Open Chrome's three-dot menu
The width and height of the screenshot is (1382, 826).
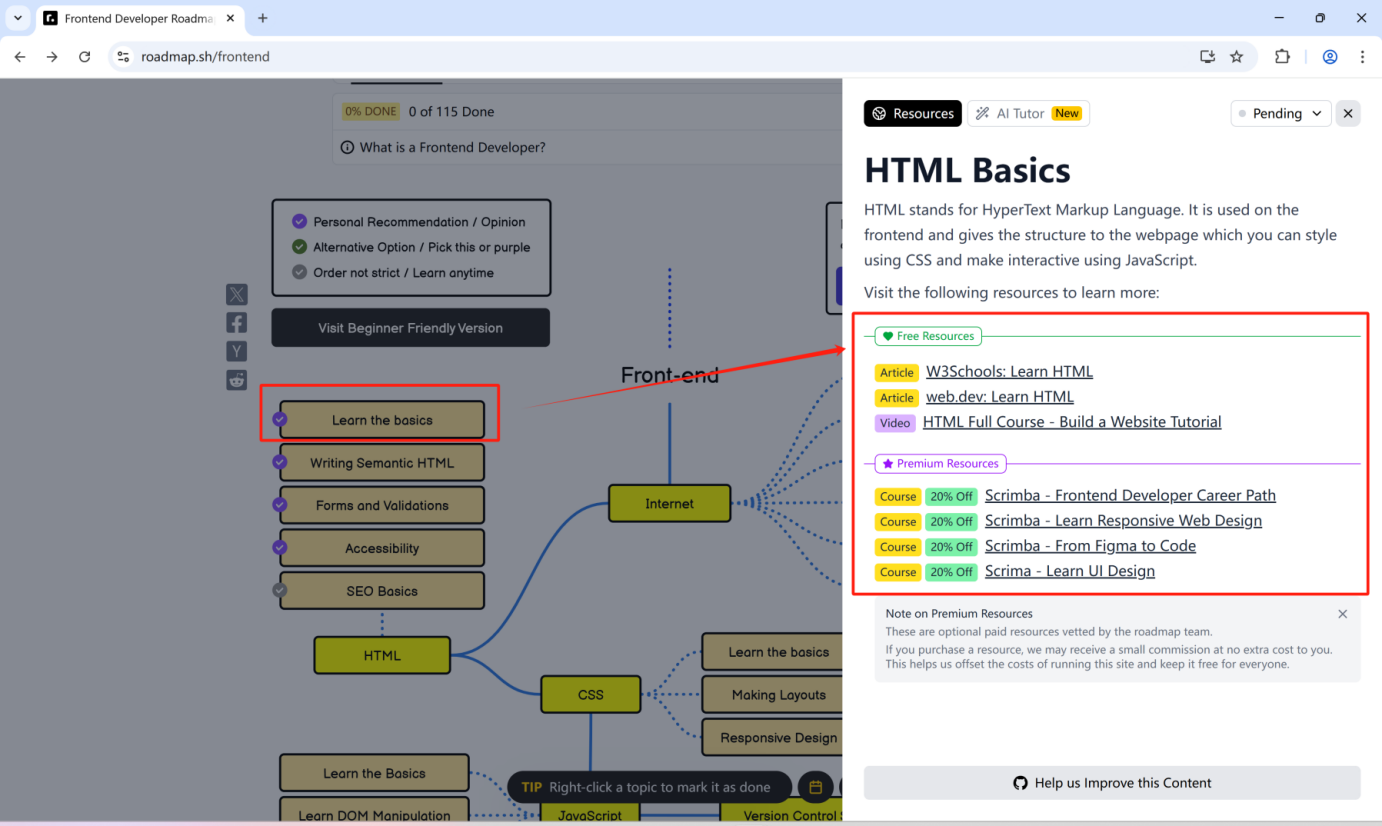point(1362,57)
